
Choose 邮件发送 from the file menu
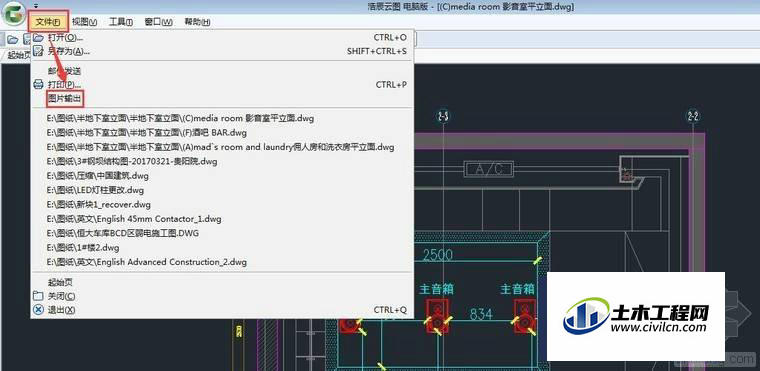tap(222, 71)
